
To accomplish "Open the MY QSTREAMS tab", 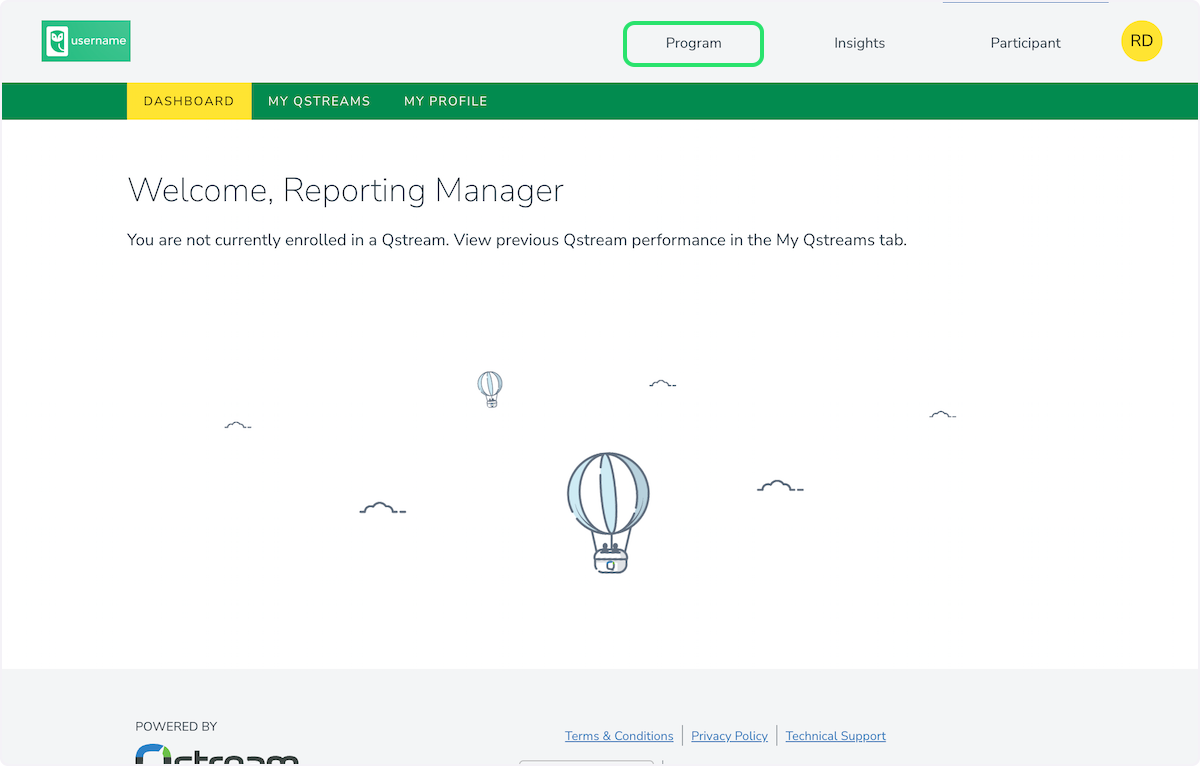I will click(319, 101).
